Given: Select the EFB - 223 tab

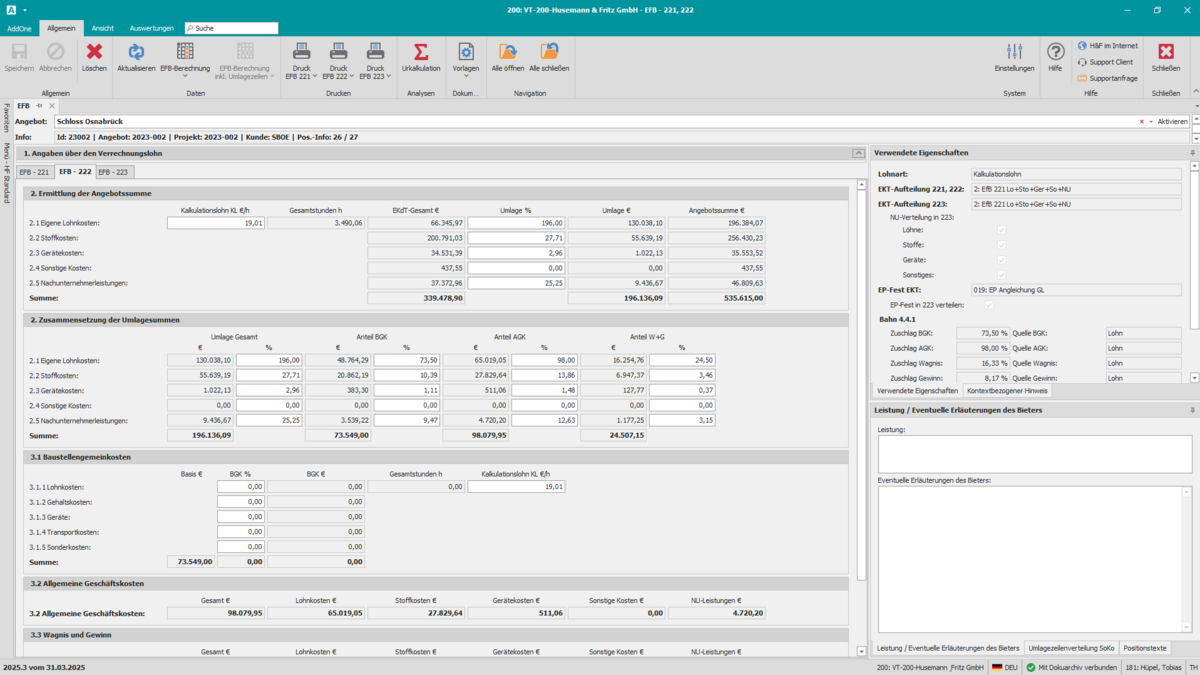Looking at the screenshot, I should [x=112, y=172].
